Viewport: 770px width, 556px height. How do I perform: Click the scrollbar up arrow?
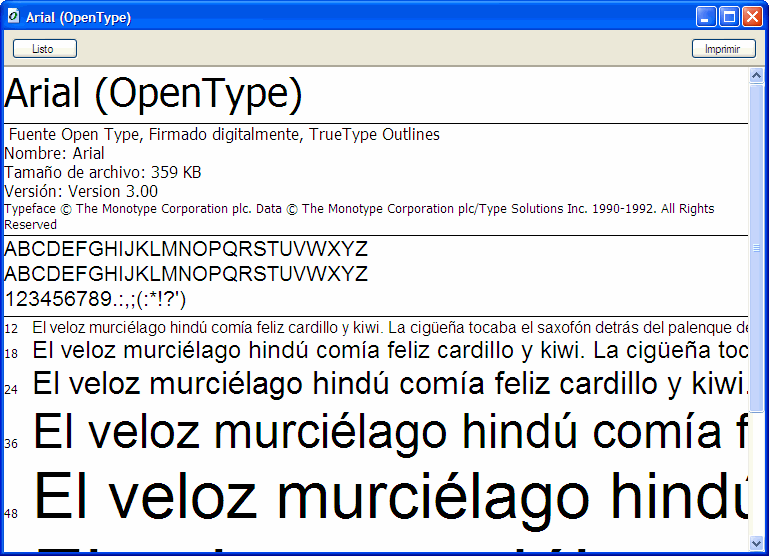756,75
